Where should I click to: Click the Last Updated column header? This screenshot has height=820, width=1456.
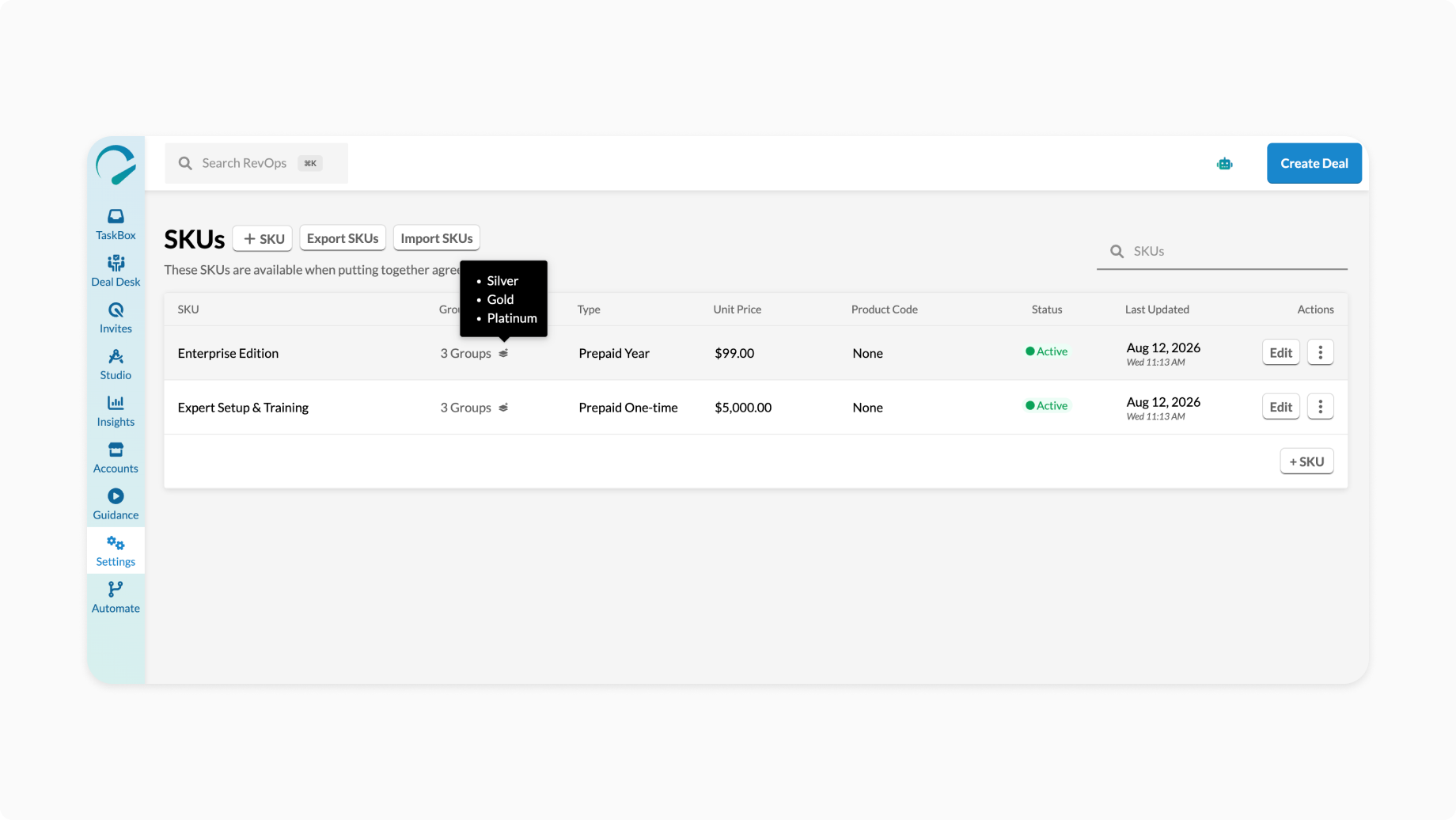(1157, 309)
